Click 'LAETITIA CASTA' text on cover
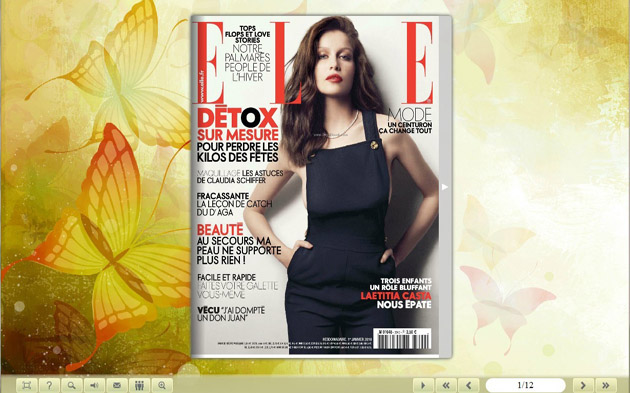The height and width of the screenshot is (393, 630). click(396, 296)
